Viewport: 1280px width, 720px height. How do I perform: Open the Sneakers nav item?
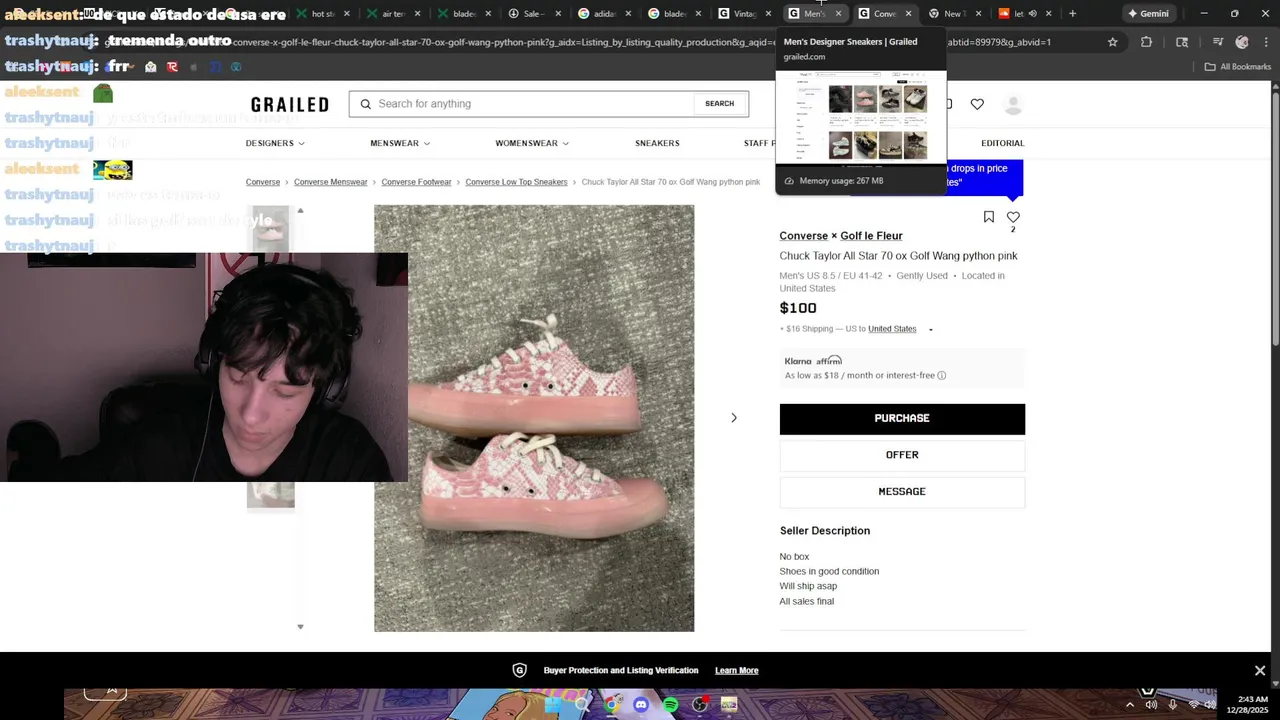[657, 143]
